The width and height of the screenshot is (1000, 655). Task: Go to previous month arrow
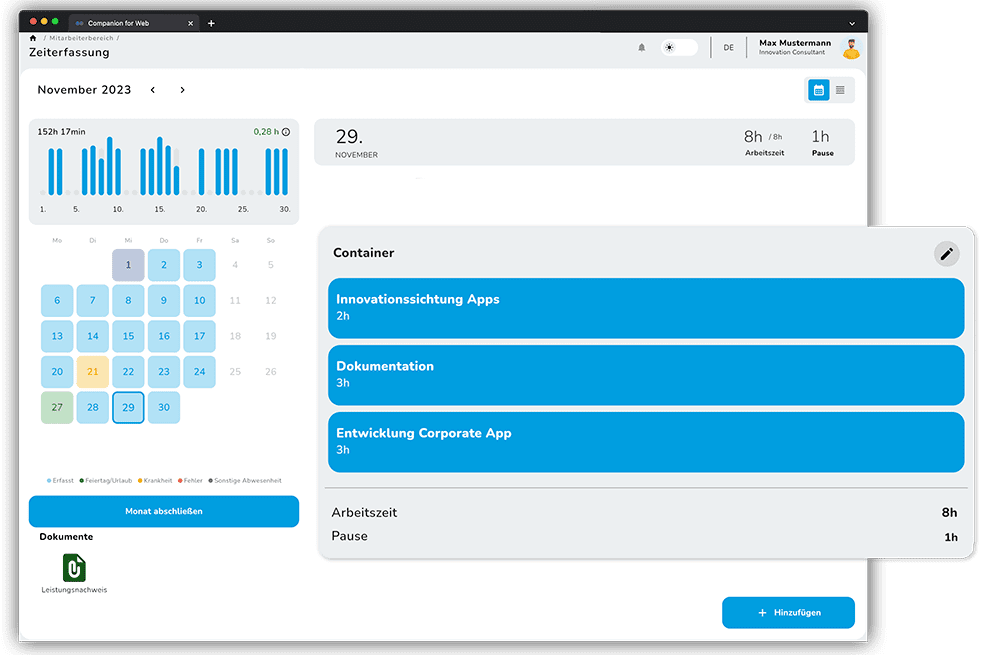tap(153, 90)
